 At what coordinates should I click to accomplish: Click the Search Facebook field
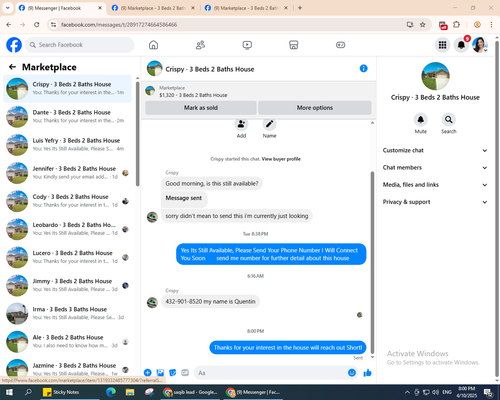click(x=80, y=45)
